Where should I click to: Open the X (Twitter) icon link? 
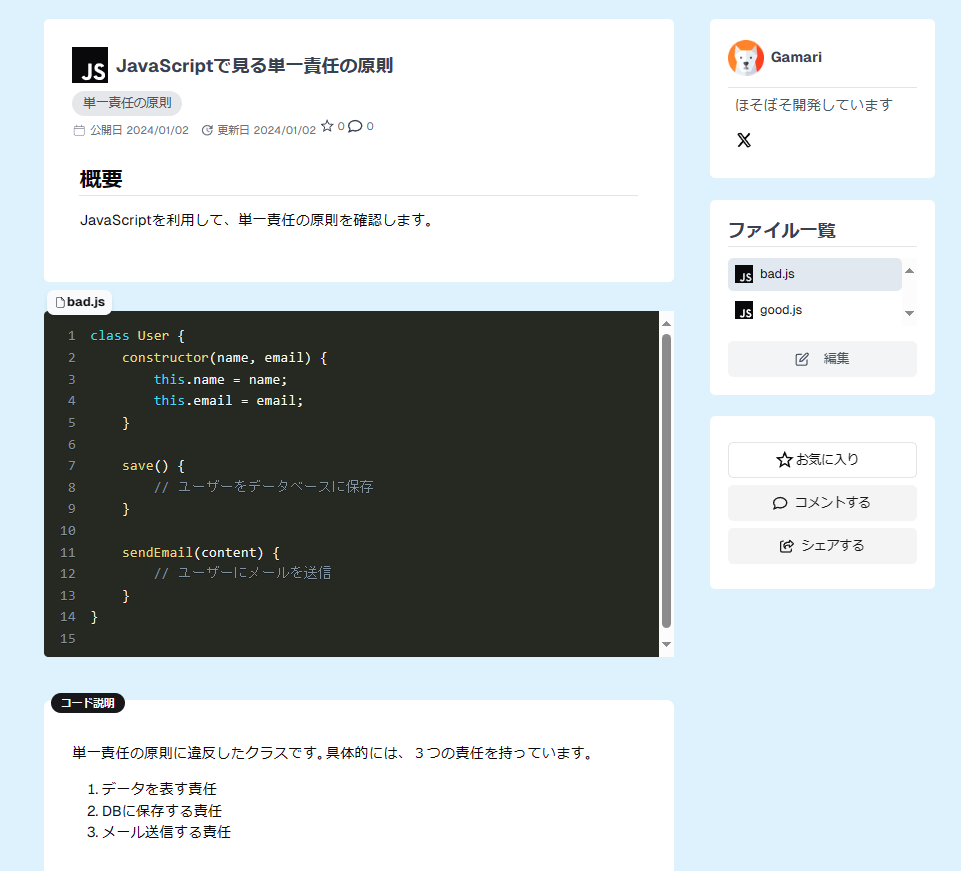click(743, 140)
